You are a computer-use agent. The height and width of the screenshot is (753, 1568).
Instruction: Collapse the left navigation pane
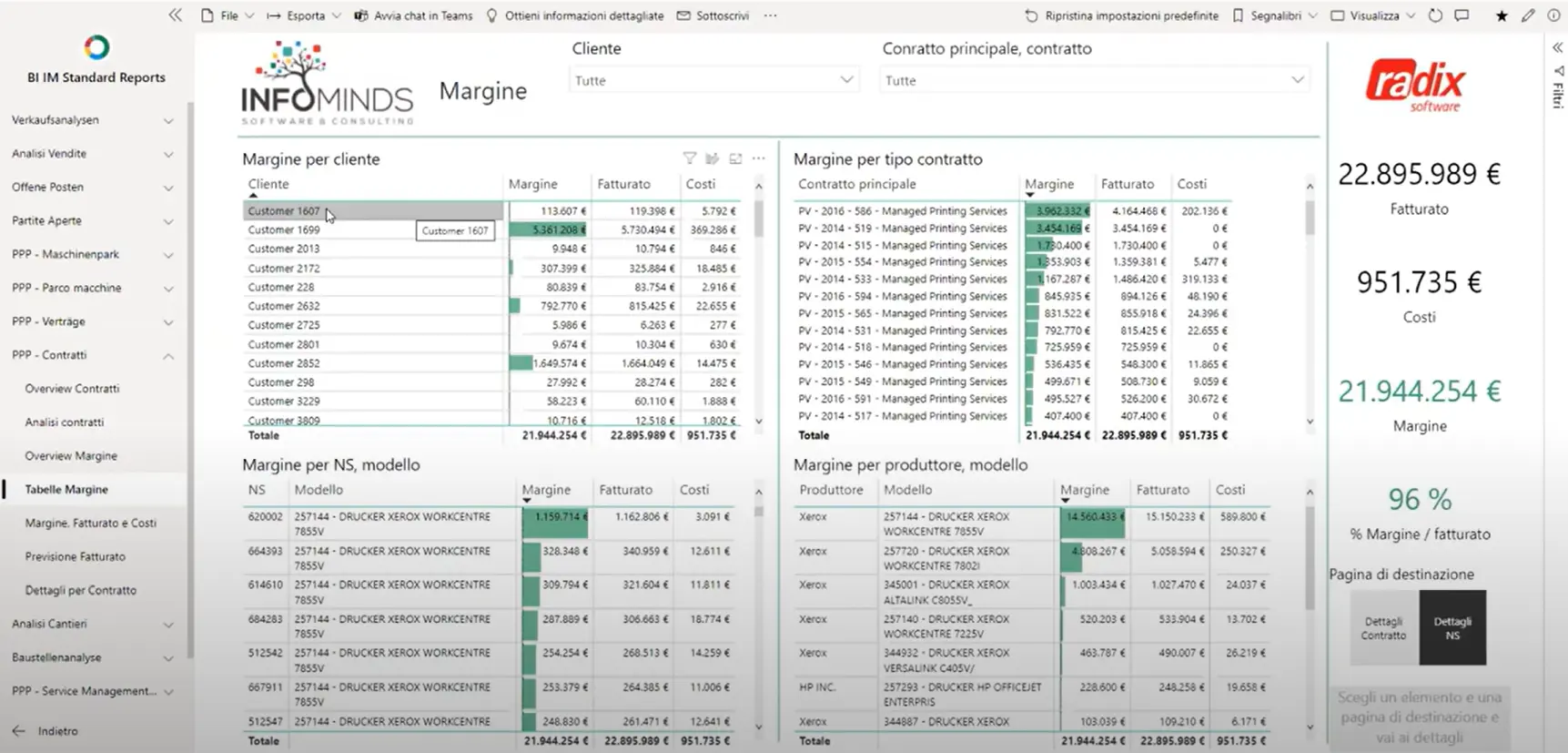(x=175, y=15)
